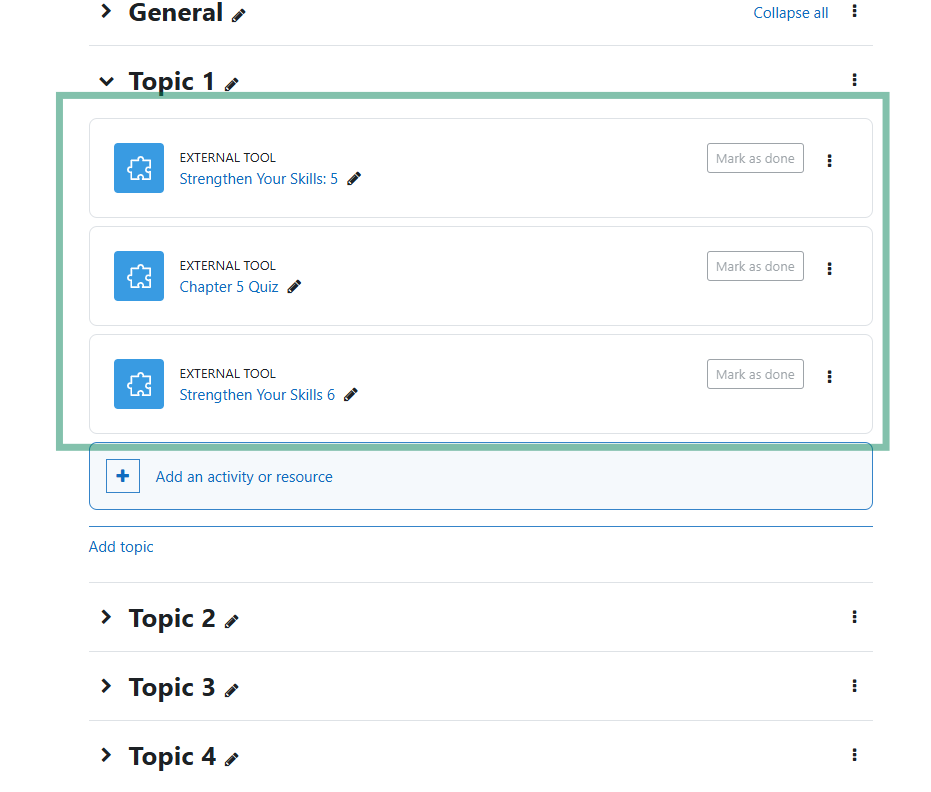Viewport: 931px width, 792px height.
Task: Mark Chapter 5 Quiz as done
Action: pos(755,266)
